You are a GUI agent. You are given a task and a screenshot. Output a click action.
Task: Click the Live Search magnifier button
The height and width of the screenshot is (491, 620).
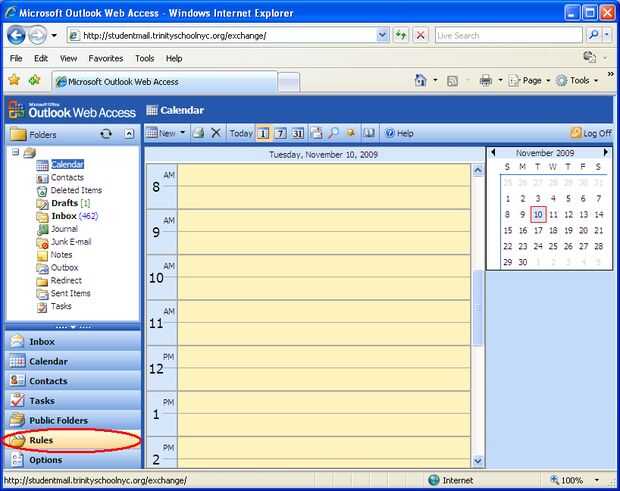coord(593,35)
